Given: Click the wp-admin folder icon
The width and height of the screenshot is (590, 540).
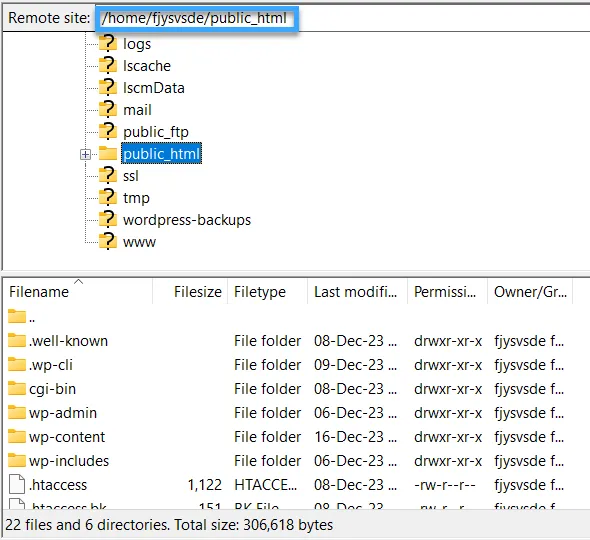Looking at the screenshot, I should [x=17, y=412].
